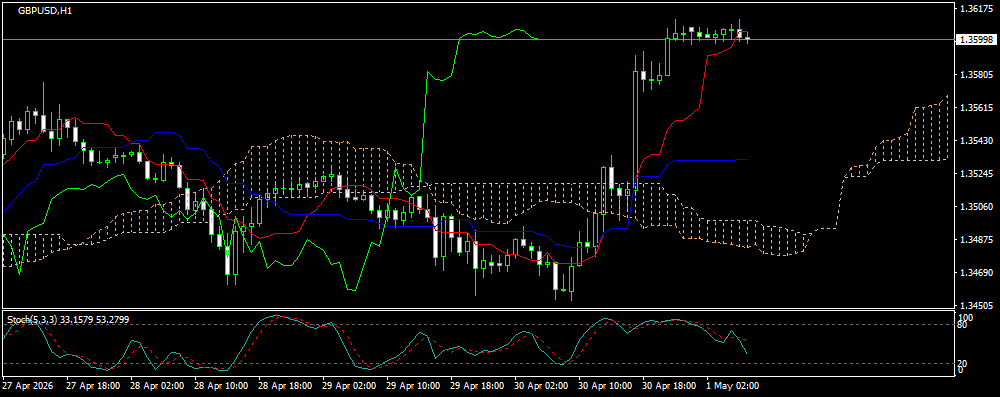Click price level 1.35615 on scale
This screenshot has width=1000, height=397.
coord(976,108)
